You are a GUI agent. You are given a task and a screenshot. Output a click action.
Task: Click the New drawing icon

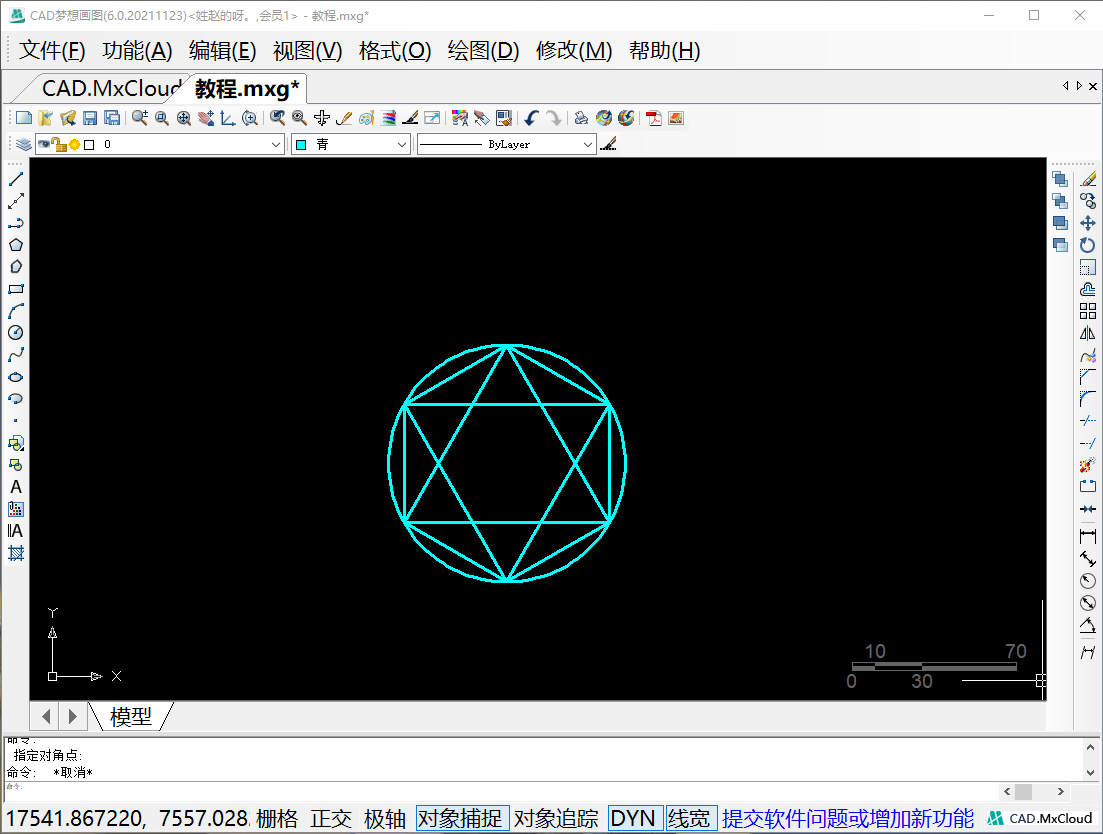pyautogui.click(x=24, y=118)
